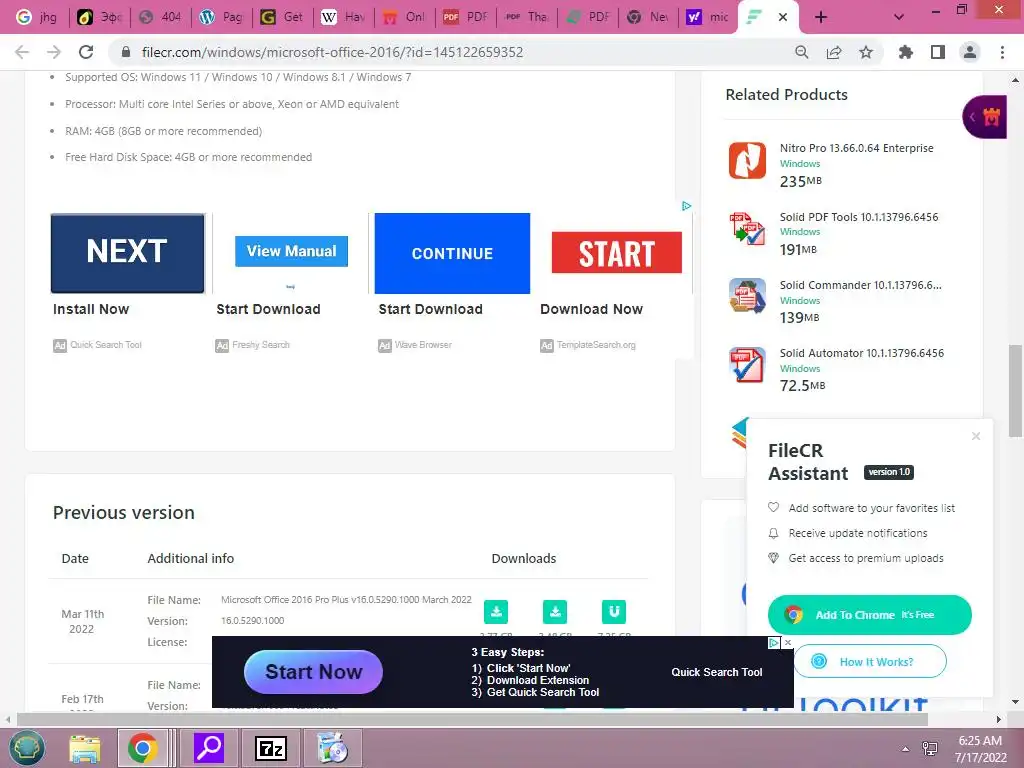
Task: Open File Explorer from taskbar
Action: pyautogui.click(x=86, y=748)
